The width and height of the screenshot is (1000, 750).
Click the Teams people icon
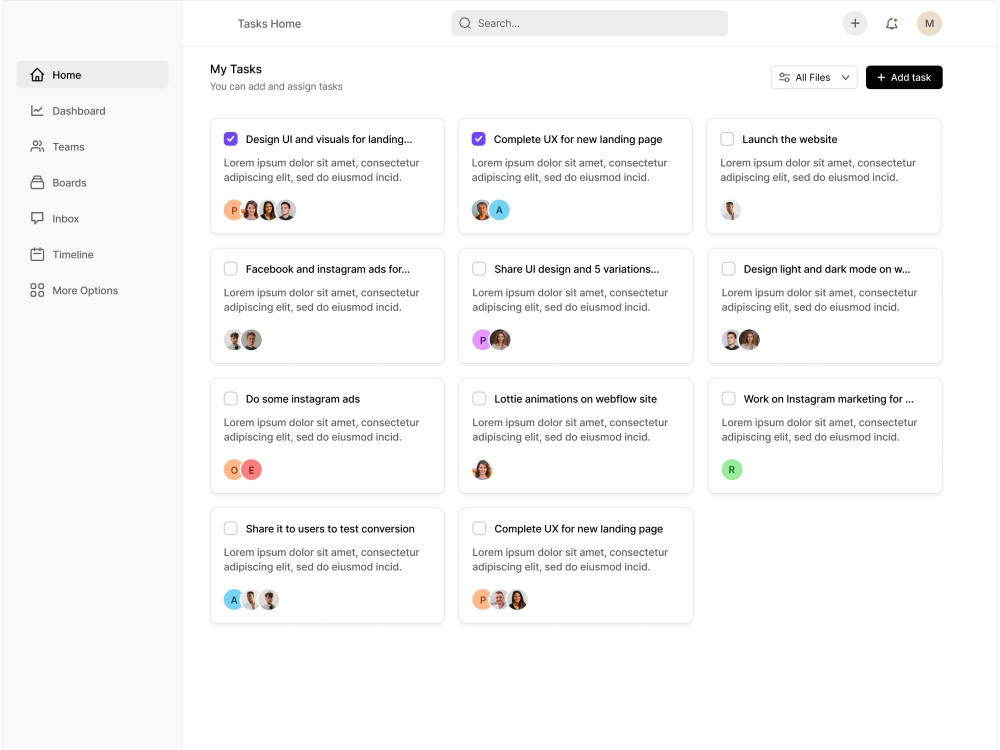(x=37, y=147)
